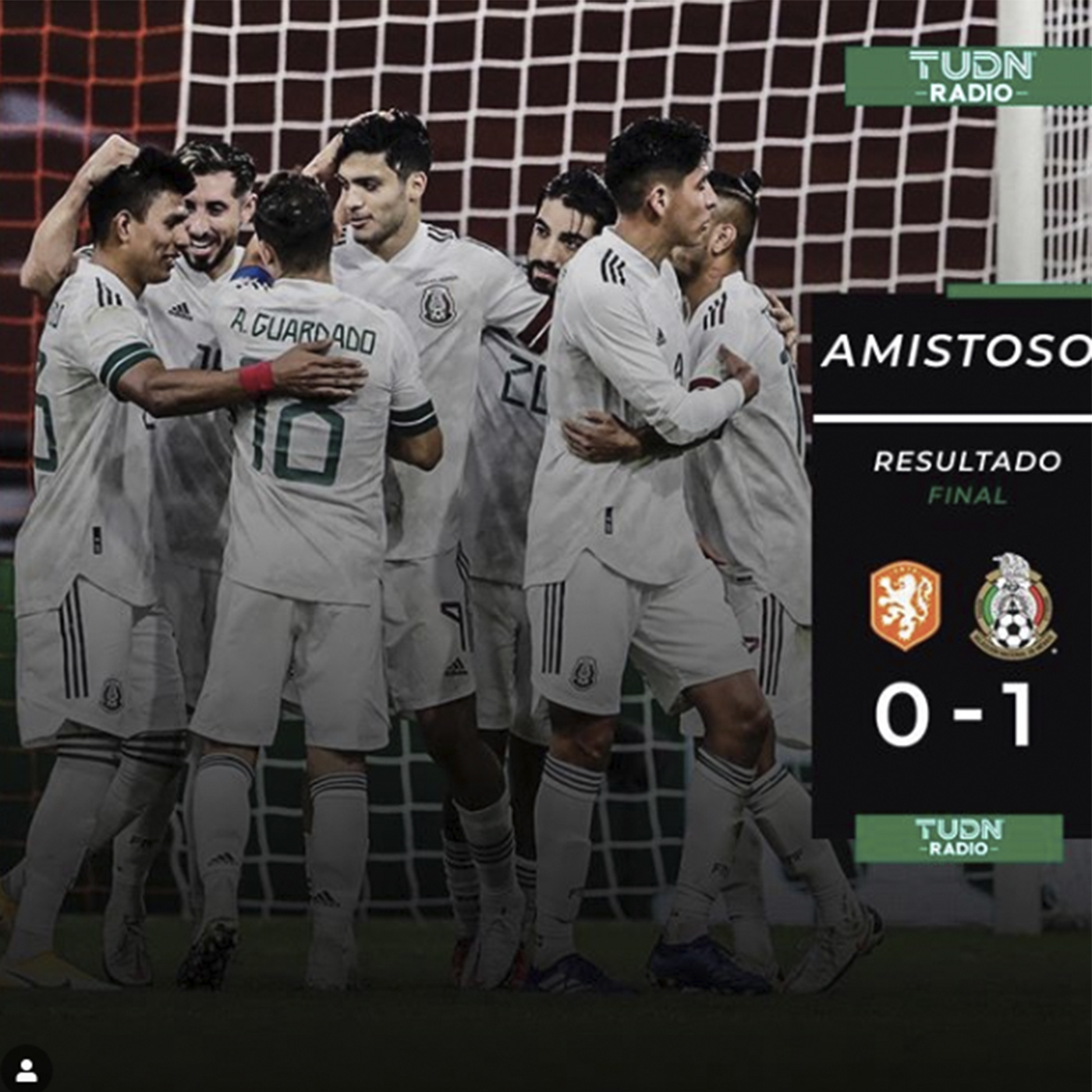Screen dimensions: 1092x1092
Task: Click the white divider line under AMISTOSO
Action: coord(952,419)
